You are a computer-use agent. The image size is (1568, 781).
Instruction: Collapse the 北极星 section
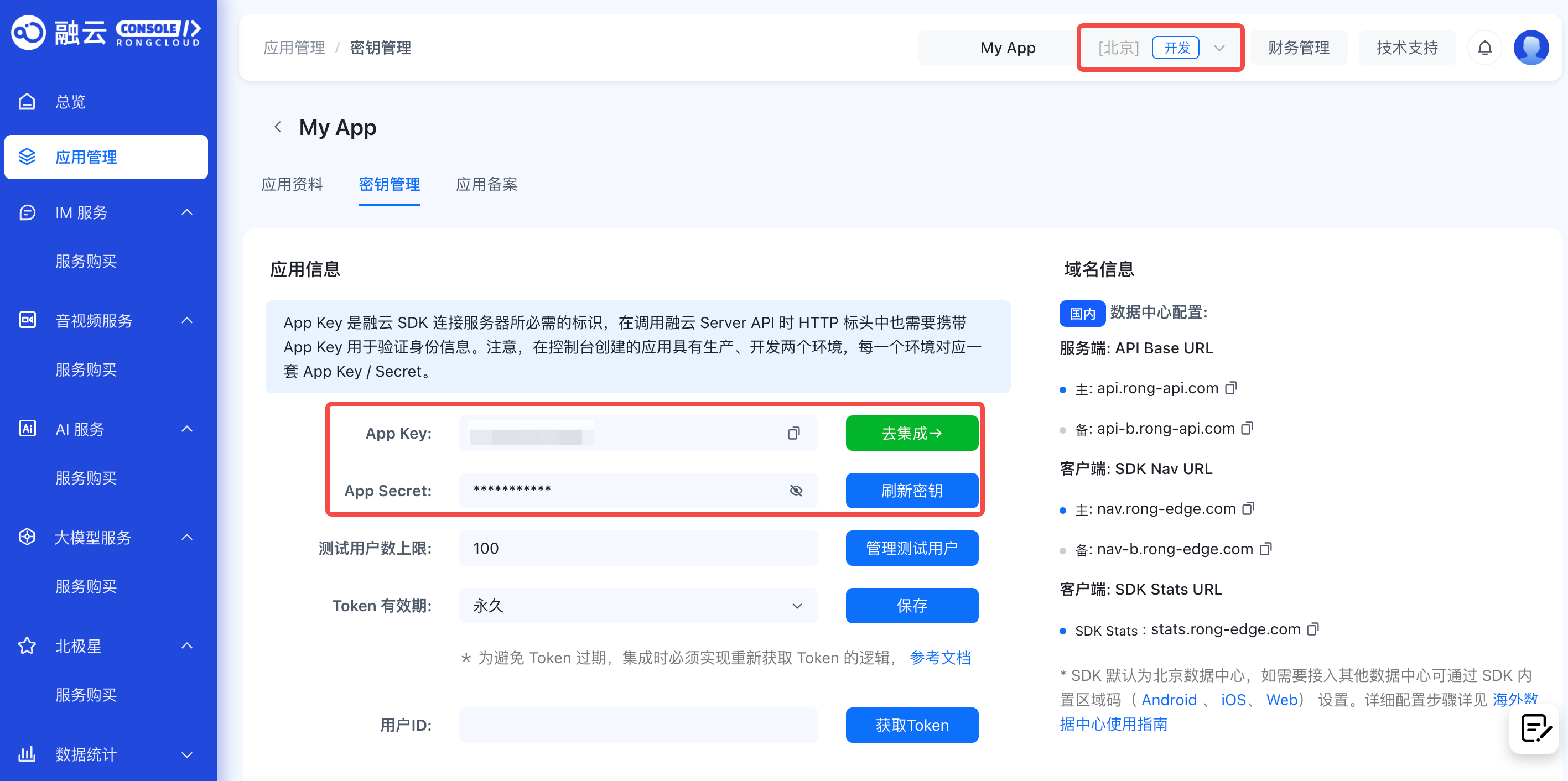point(187,645)
